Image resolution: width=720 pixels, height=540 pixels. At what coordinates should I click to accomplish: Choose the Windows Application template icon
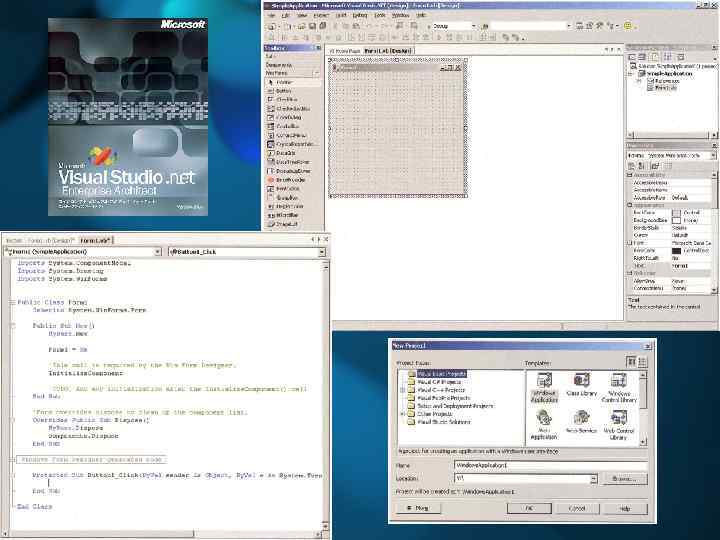click(x=544, y=388)
